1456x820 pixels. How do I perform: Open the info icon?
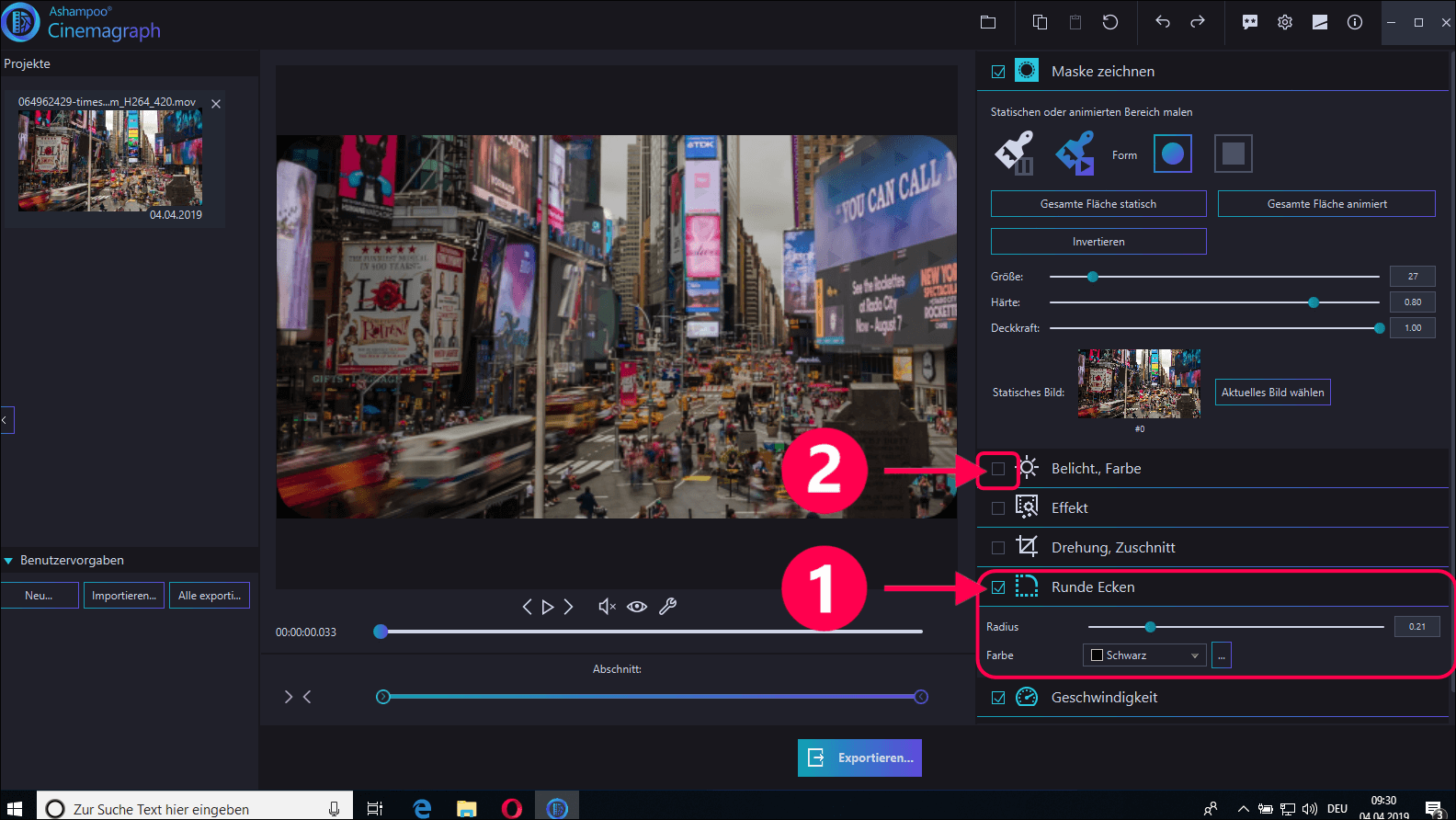(1355, 22)
